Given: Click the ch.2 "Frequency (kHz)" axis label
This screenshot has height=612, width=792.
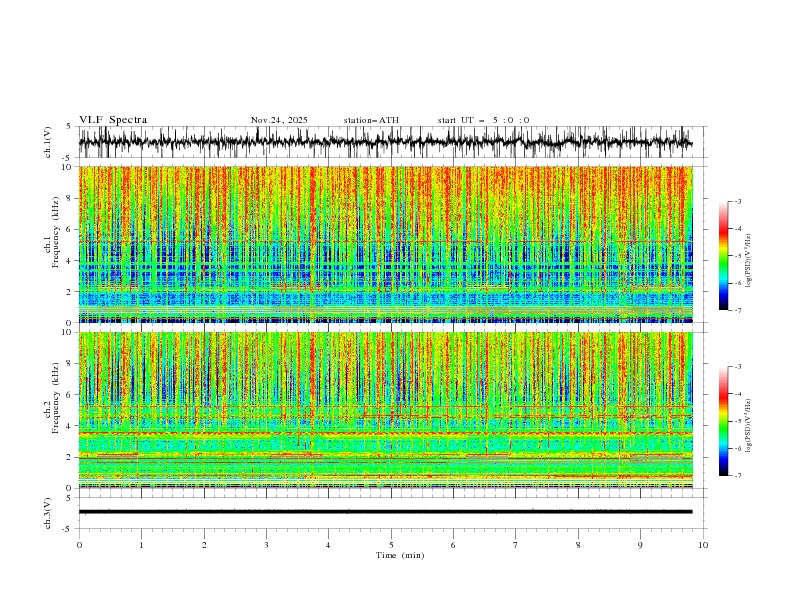Looking at the screenshot, I should click(56, 397).
